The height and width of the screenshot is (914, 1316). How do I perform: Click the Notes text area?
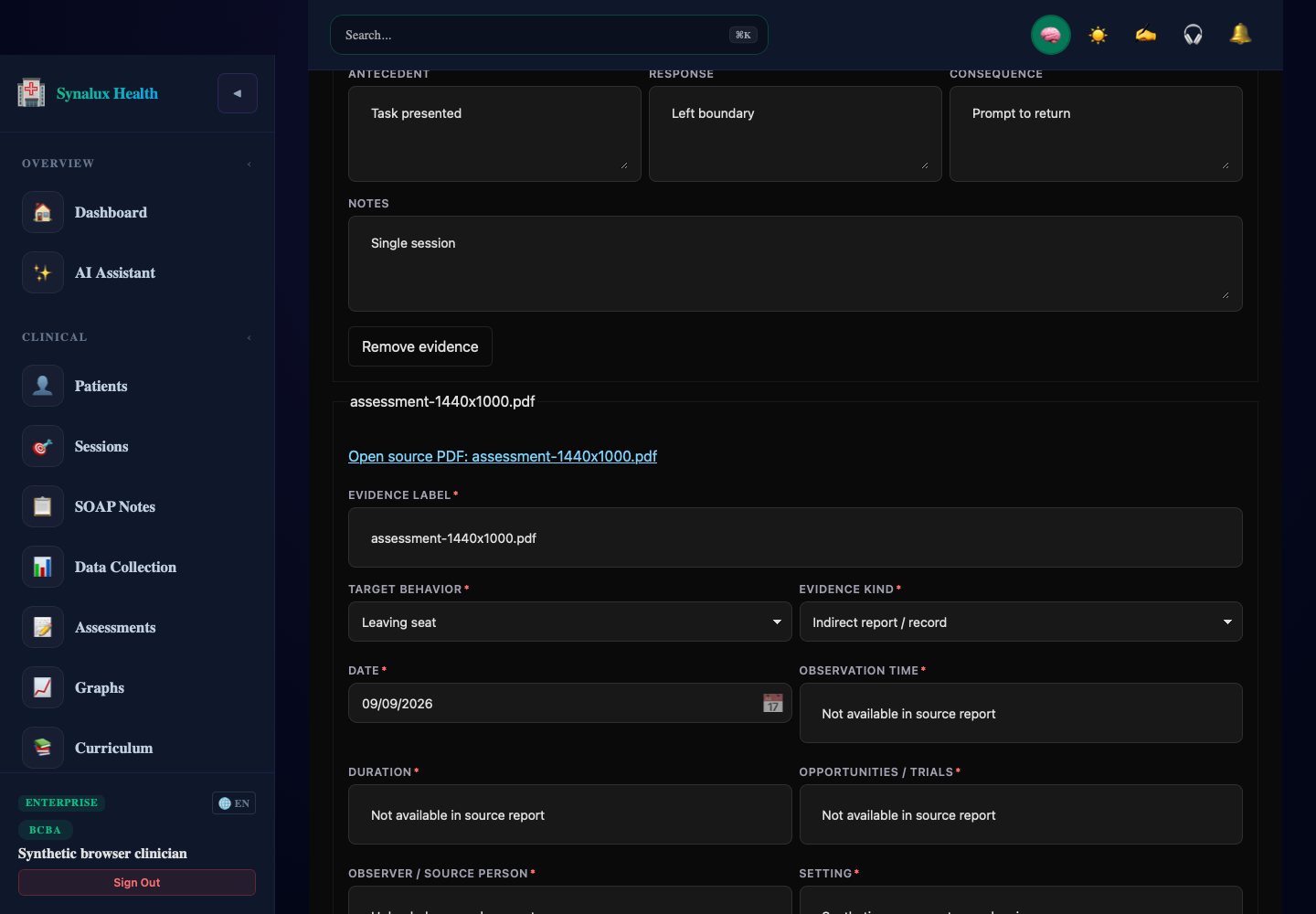795,263
